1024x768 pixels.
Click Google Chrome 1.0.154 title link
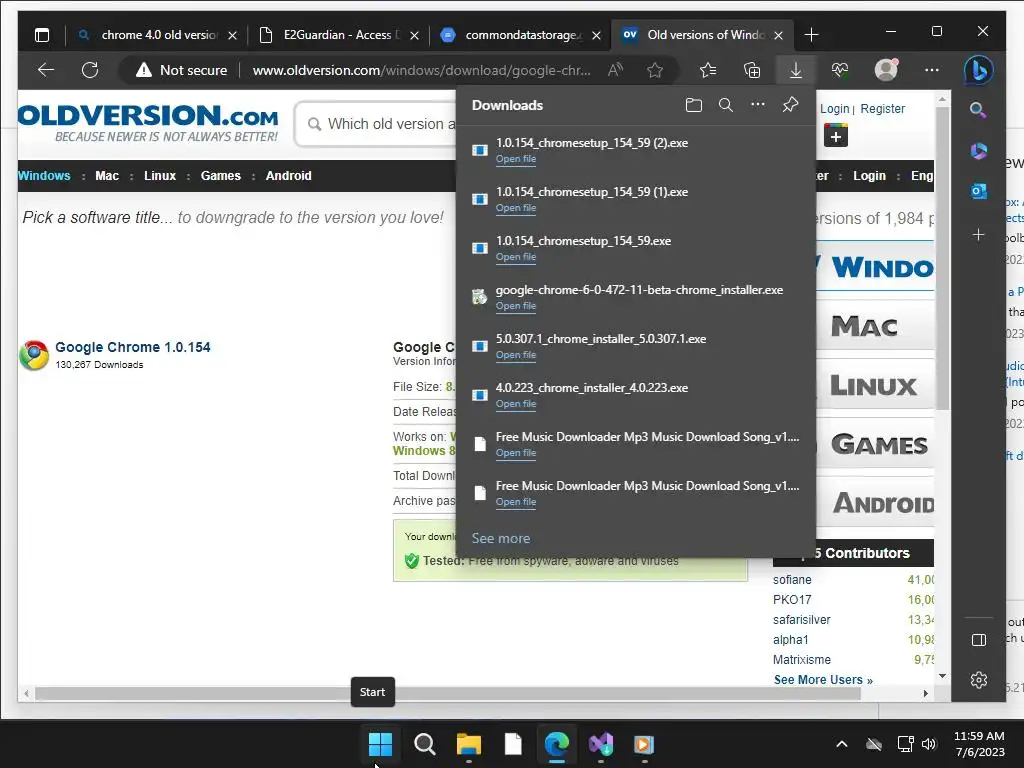click(133, 347)
